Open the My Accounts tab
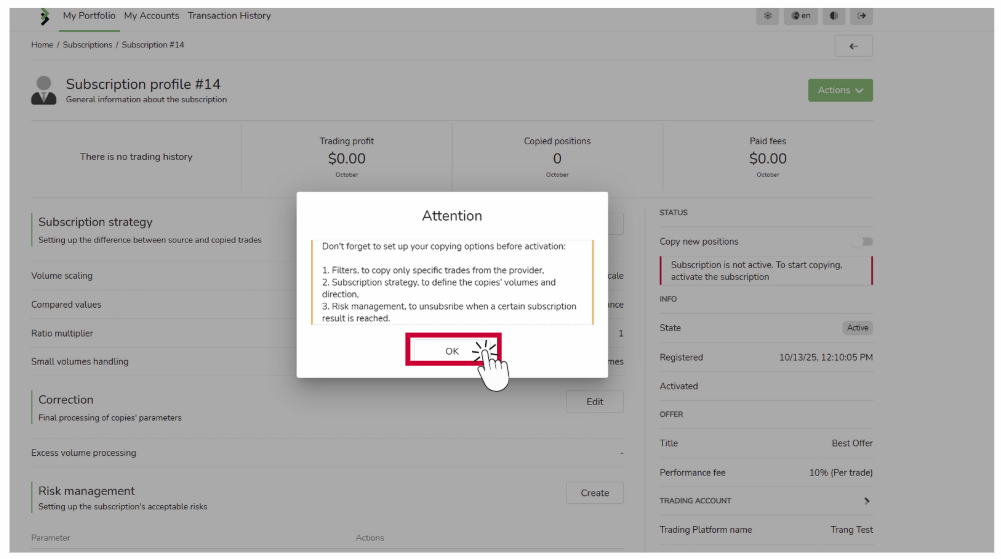The image size is (1001, 559). [x=152, y=16]
